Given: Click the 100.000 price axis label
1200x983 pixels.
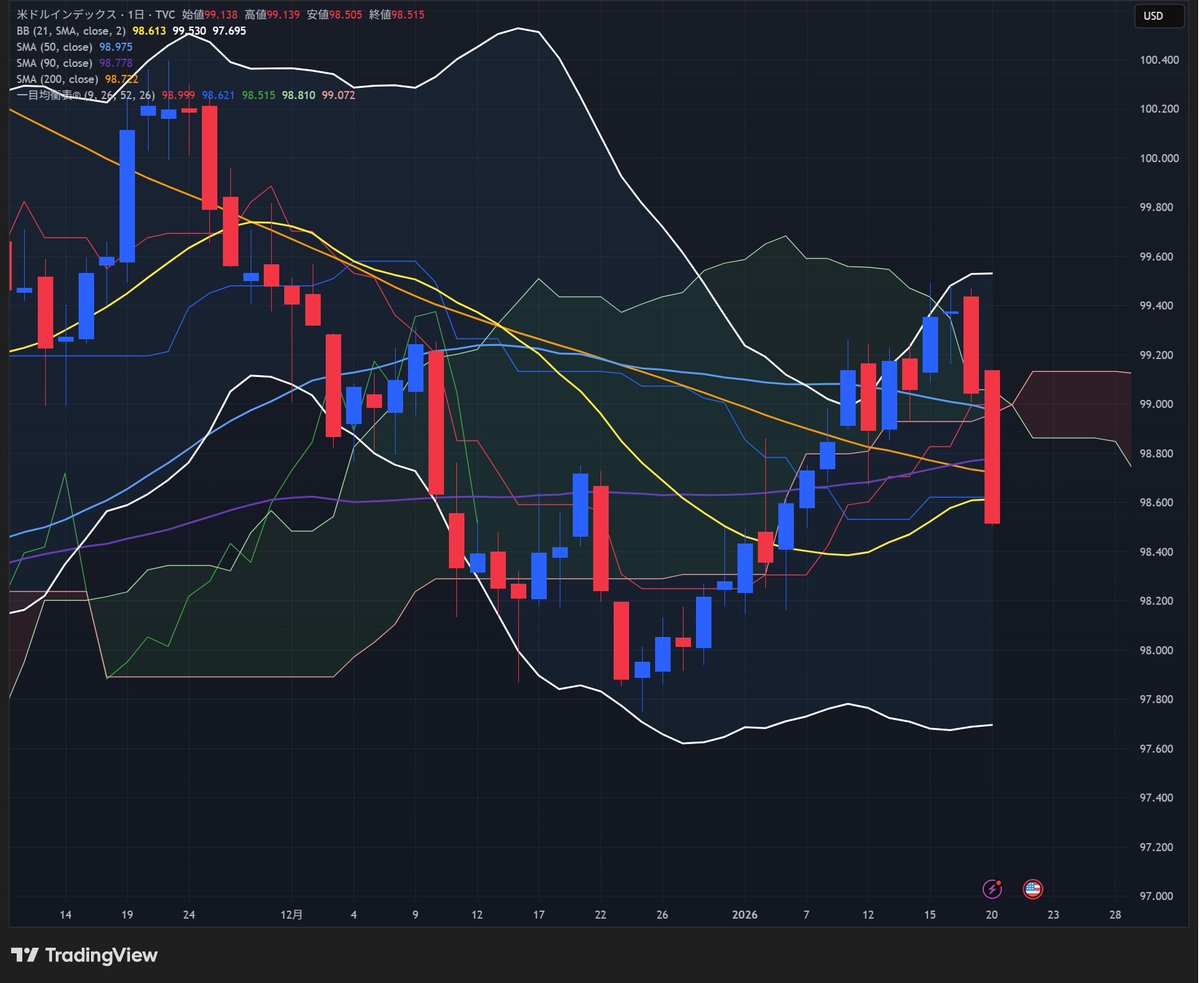Looking at the screenshot, I should (x=1159, y=158).
